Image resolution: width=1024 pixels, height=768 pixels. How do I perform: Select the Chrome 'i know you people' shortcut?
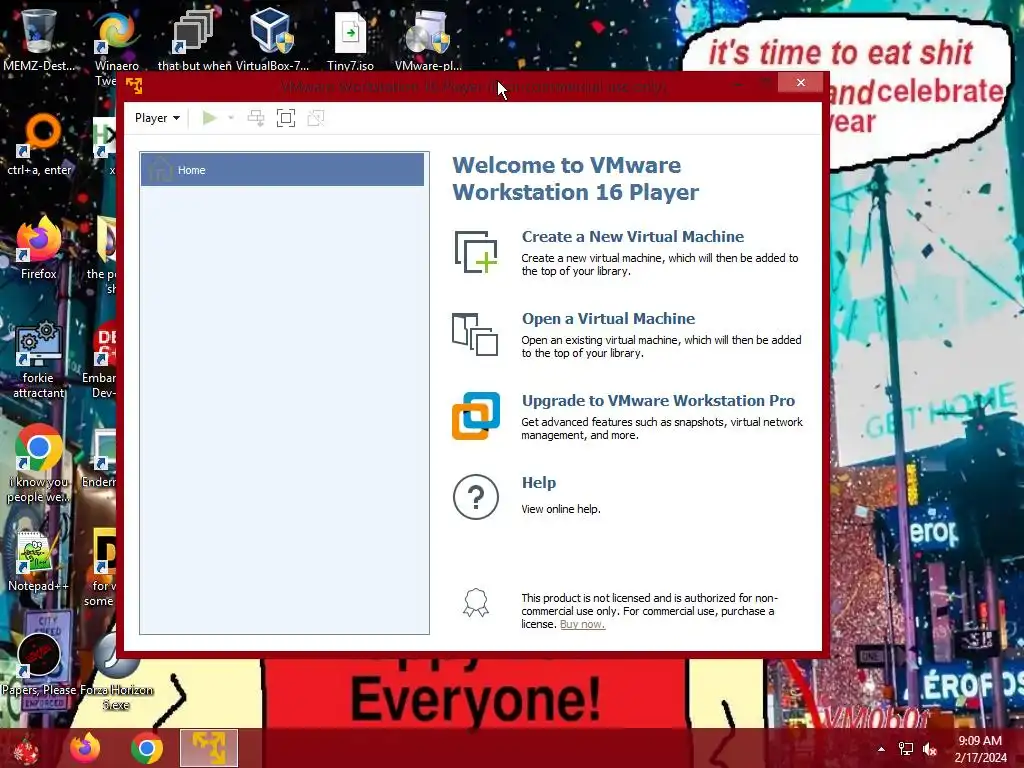tap(39, 464)
